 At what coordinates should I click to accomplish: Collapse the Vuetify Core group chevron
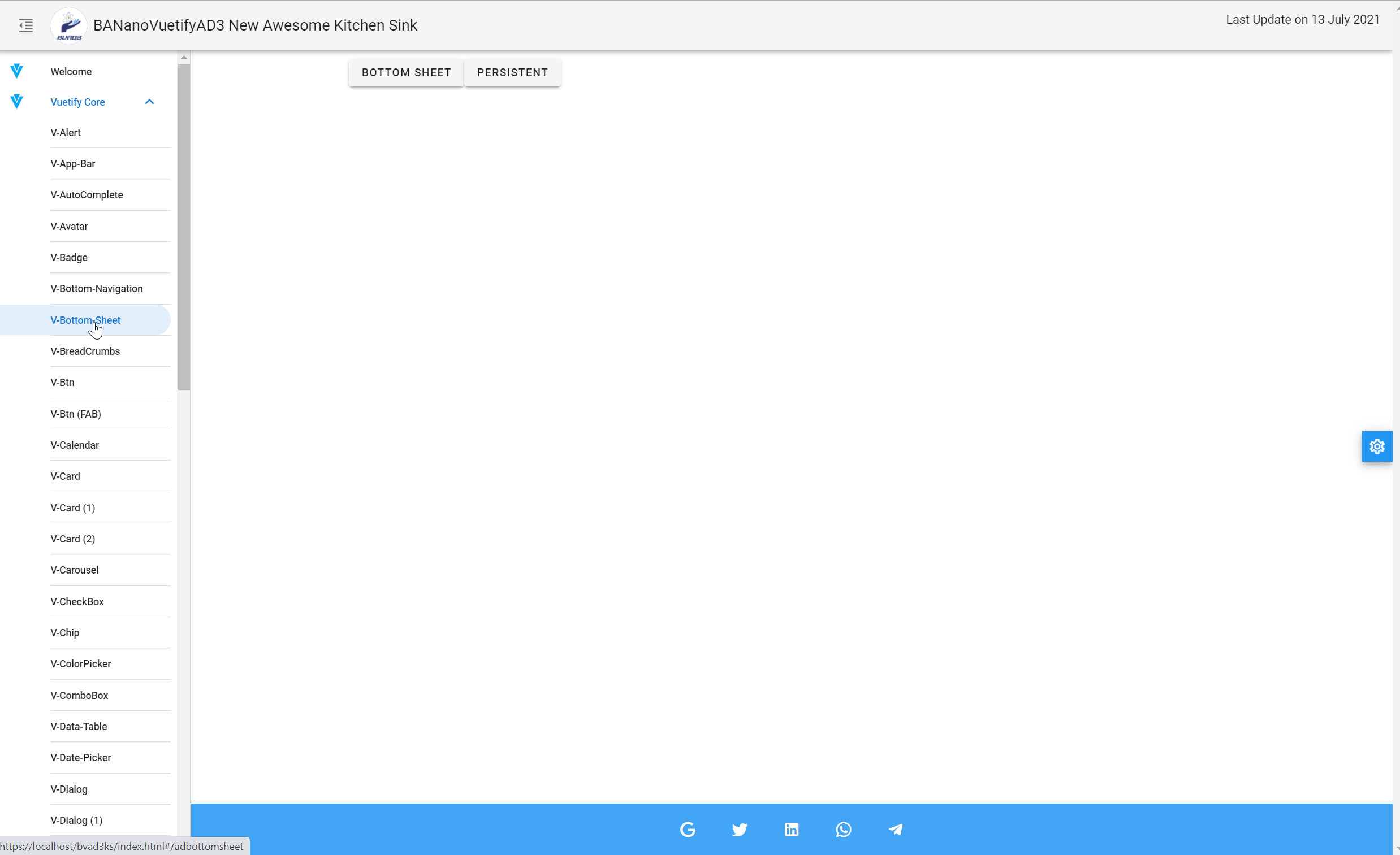pyautogui.click(x=149, y=102)
